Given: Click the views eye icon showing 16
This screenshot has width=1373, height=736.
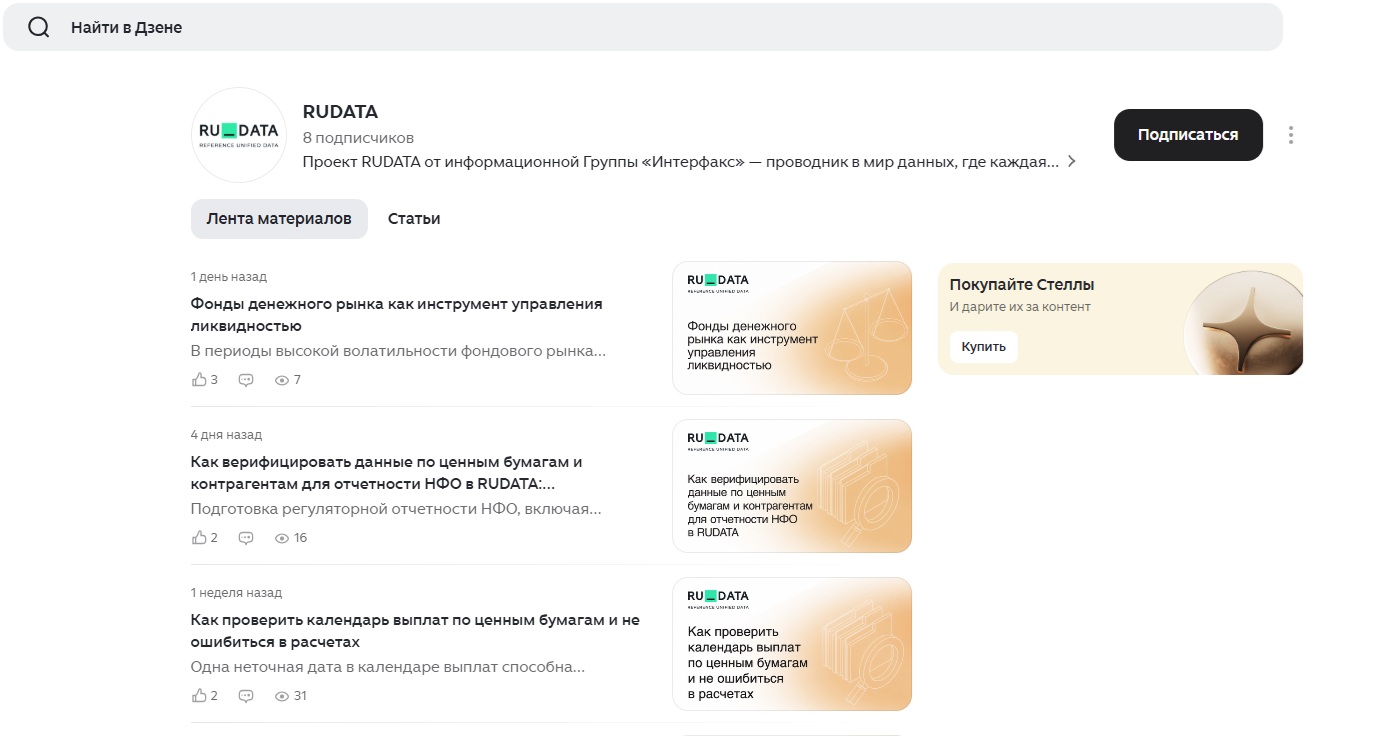Looking at the screenshot, I should 282,538.
